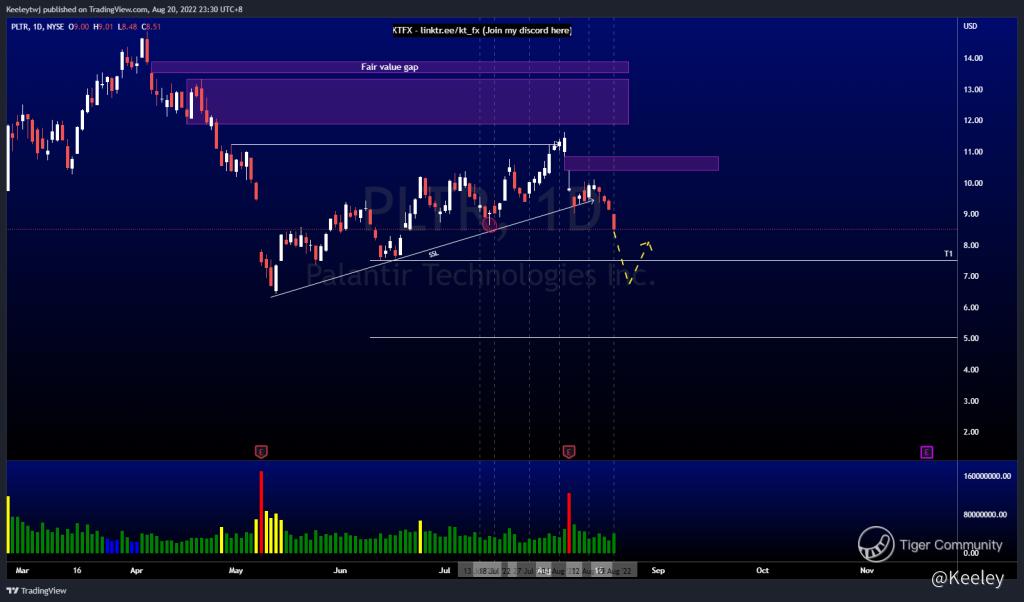Click the Oct label on the time axis
Image resolution: width=1024 pixels, height=602 pixels.
click(x=762, y=571)
